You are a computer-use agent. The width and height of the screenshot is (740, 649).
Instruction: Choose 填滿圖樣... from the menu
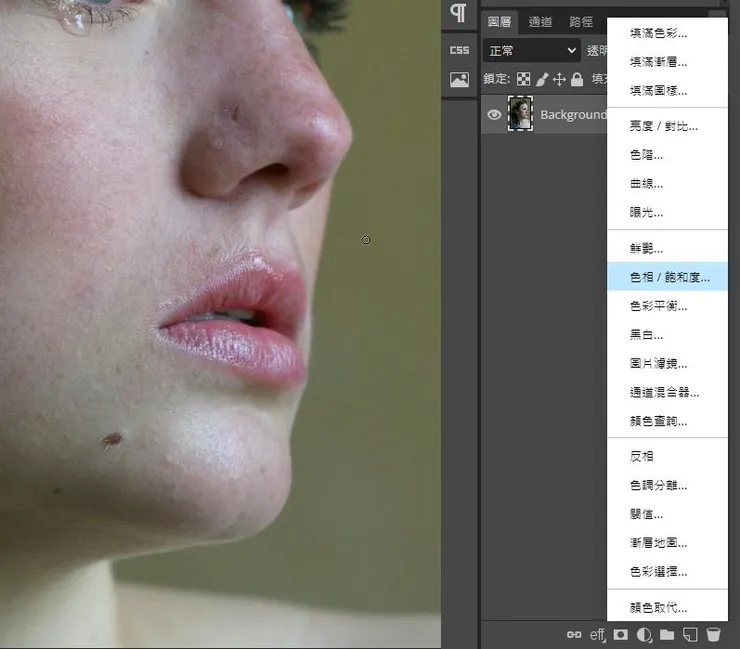(667, 91)
